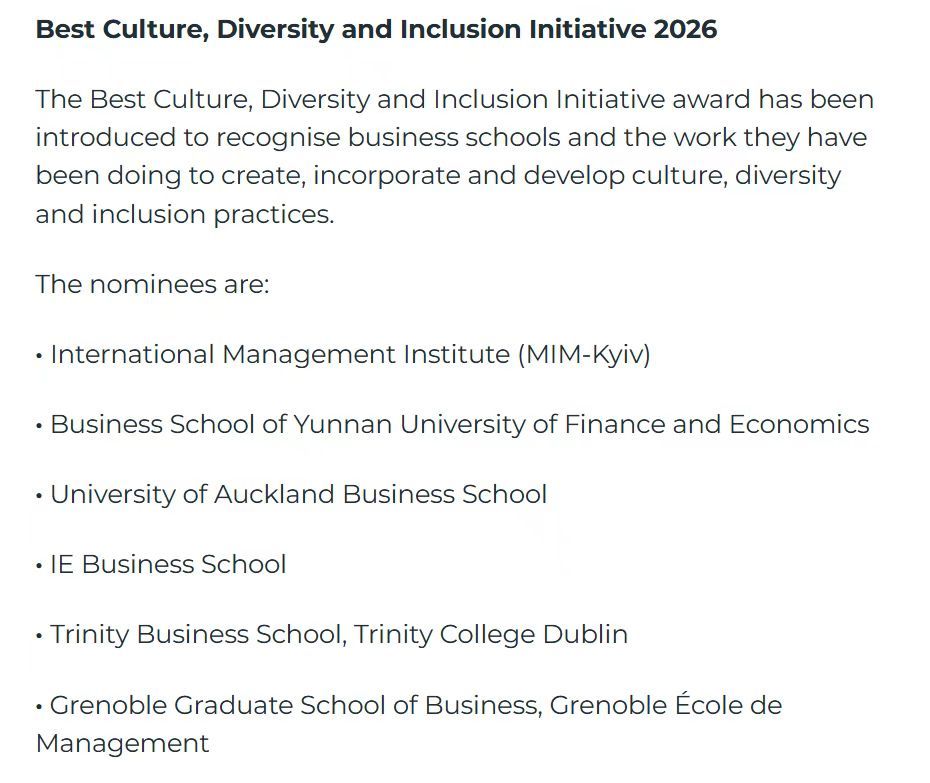Click "The nominees are:" text
Viewport: 930px width, 783px height.
[x=152, y=284]
